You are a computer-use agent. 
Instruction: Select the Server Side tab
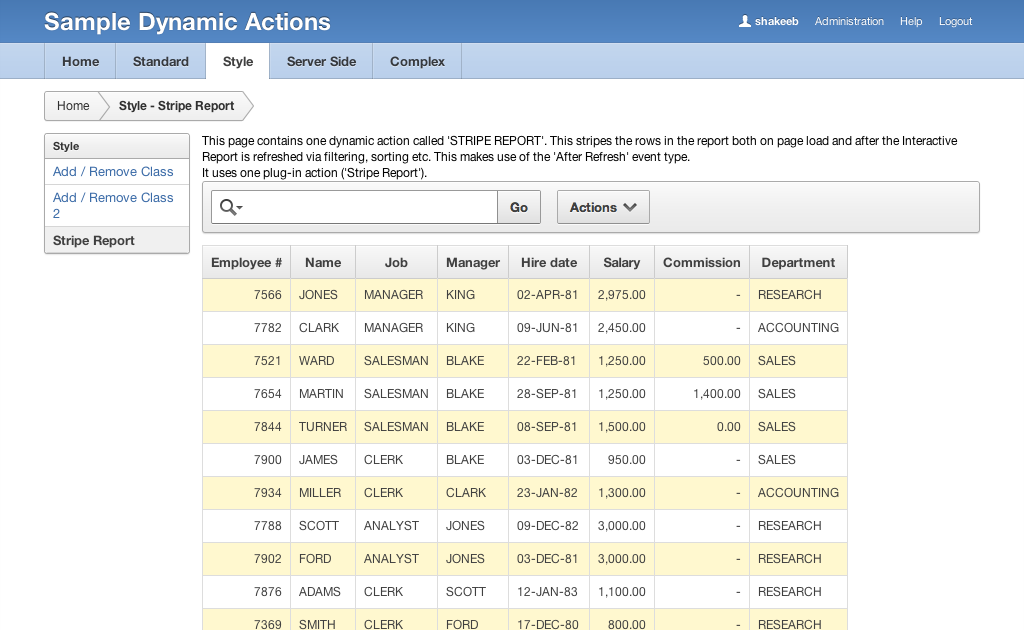pos(321,61)
